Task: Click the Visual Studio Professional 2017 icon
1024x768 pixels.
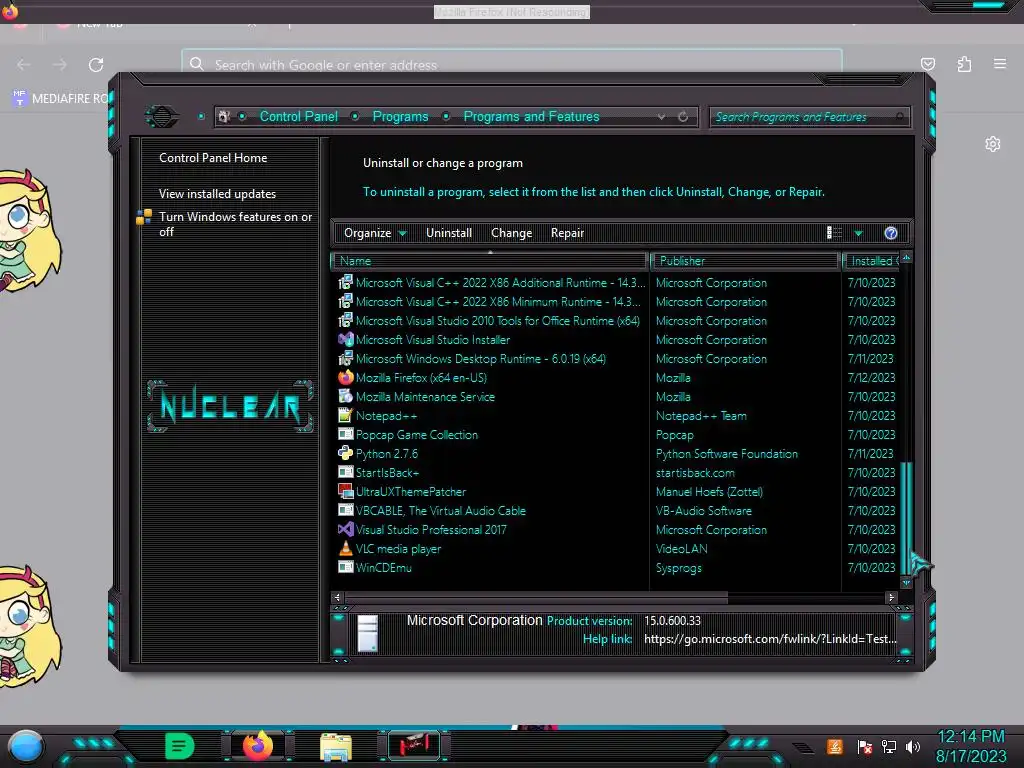Action: tap(345, 530)
